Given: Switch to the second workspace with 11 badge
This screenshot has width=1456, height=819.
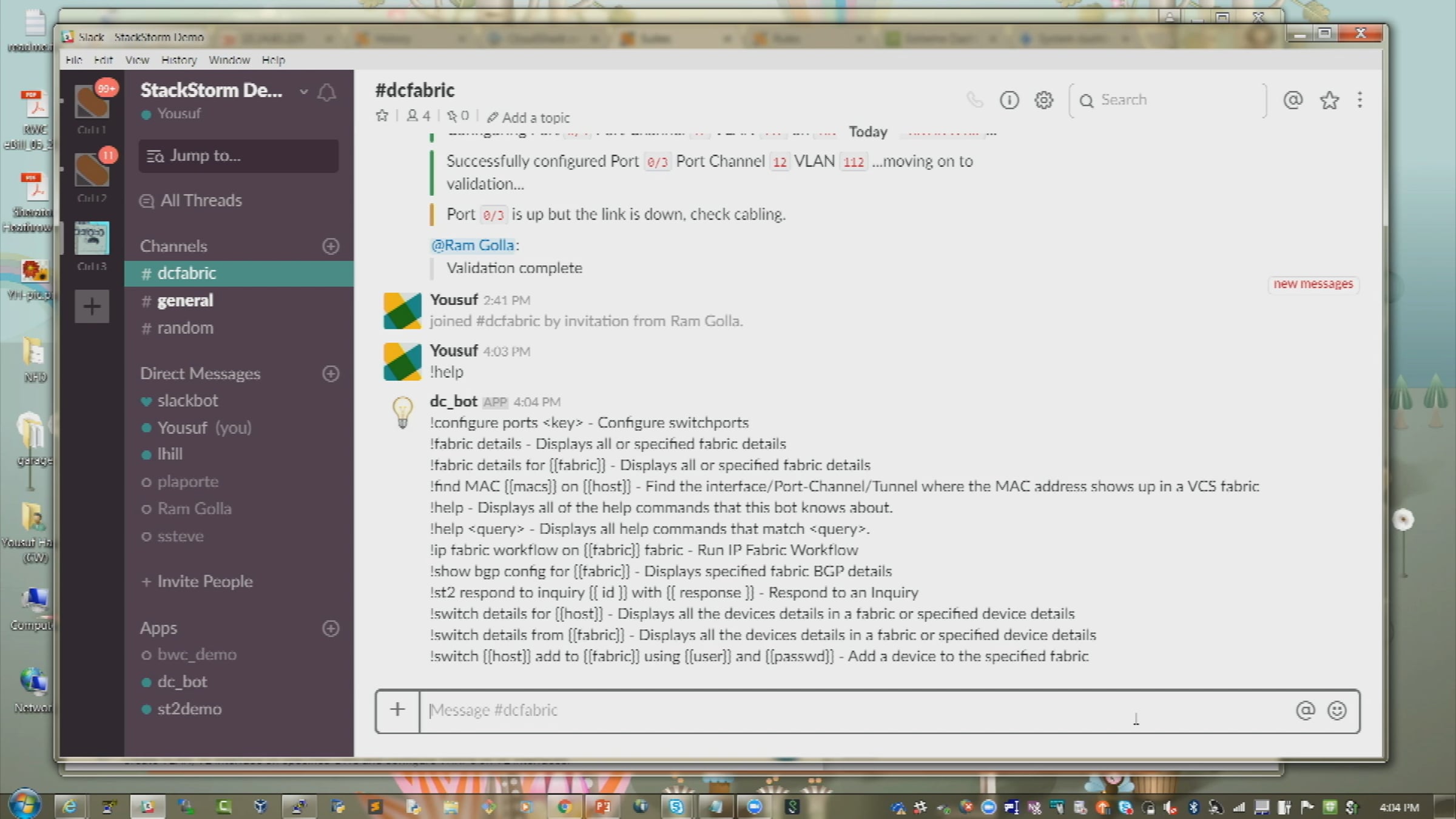Looking at the screenshot, I should [92, 169].
